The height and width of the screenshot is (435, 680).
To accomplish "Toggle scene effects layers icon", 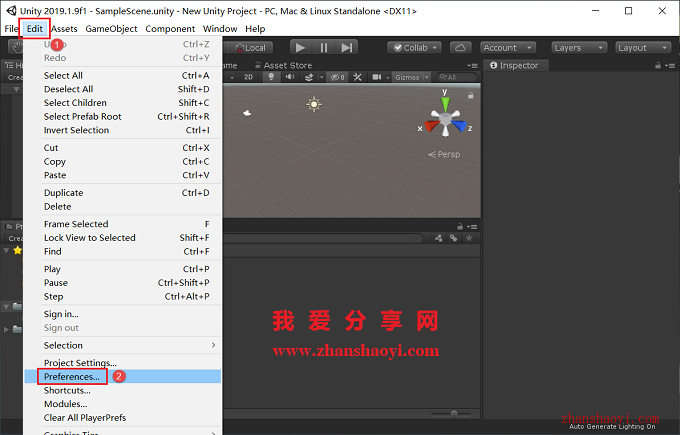I will coord(309,77).
